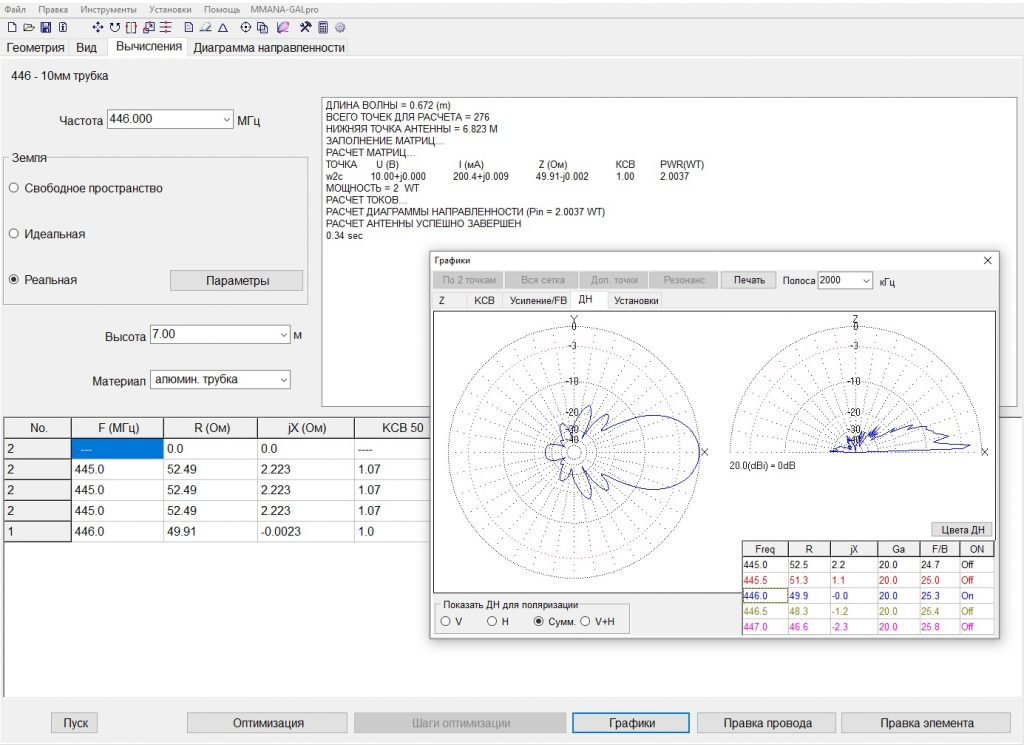The width and height of the screenshot is (1024, 745).
Task: Save with the floppy disk icon
Action: [45, 27]
